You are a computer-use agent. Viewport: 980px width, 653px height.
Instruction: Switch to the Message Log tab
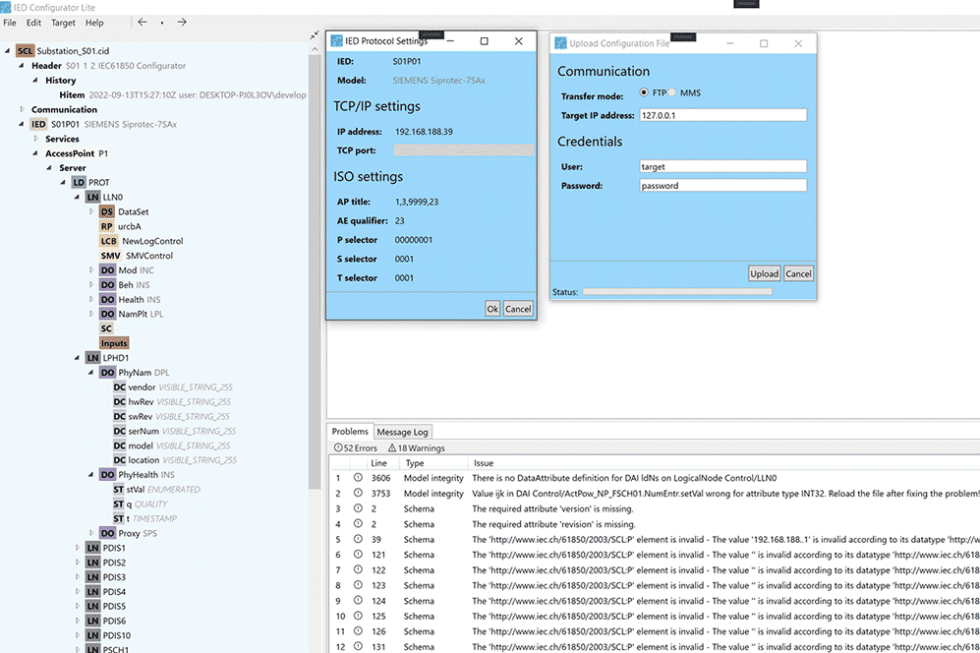tap(402, 431)
